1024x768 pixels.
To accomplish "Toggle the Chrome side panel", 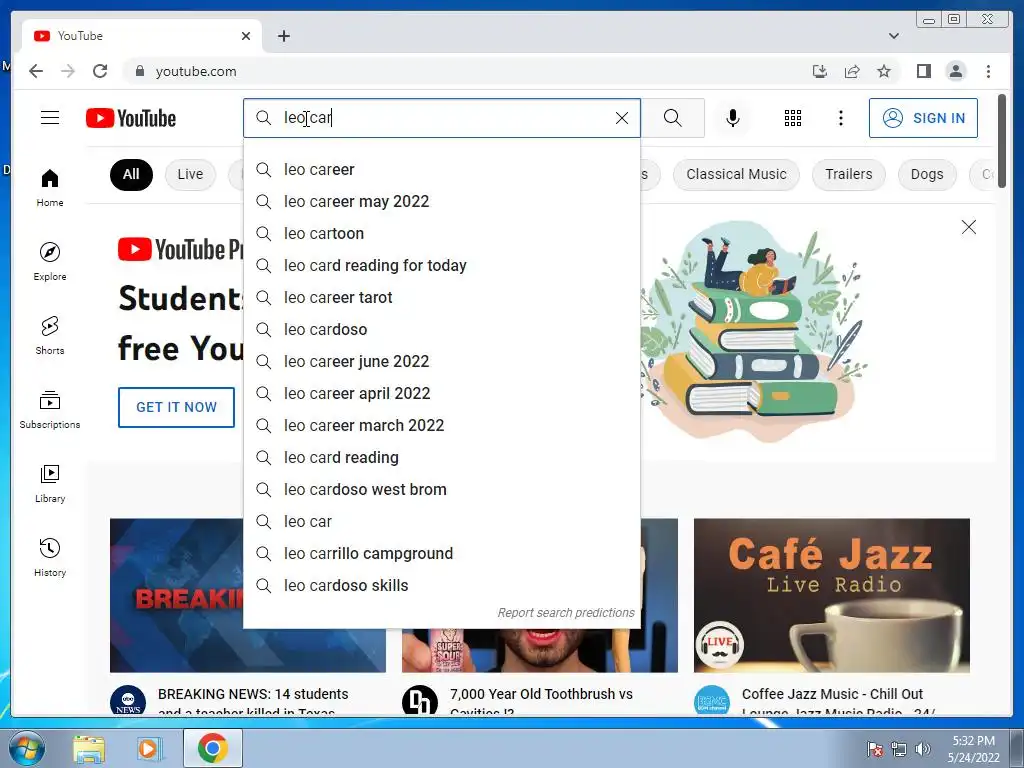I will tap(923, 71).
